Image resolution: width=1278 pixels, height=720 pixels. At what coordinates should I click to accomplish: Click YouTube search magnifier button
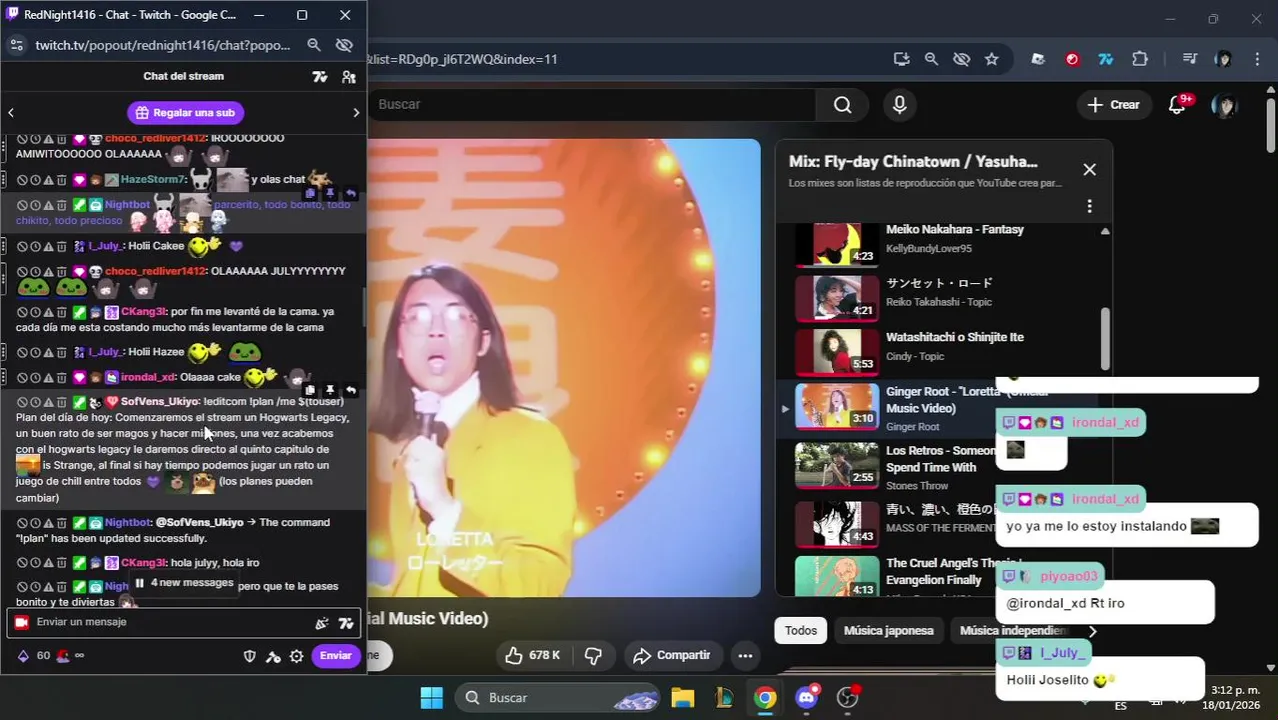click(843, 105)
